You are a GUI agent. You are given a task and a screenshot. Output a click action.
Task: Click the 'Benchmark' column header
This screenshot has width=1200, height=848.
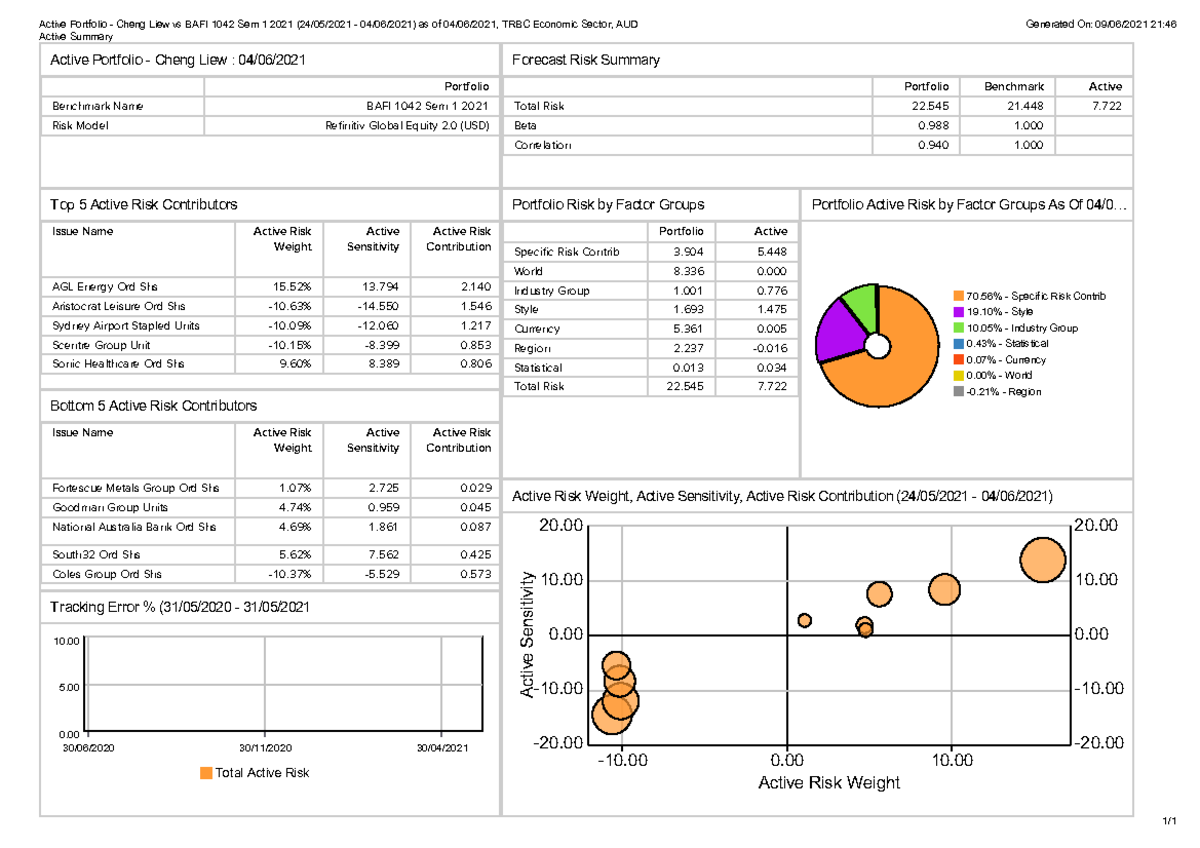tap(1014, 87)
